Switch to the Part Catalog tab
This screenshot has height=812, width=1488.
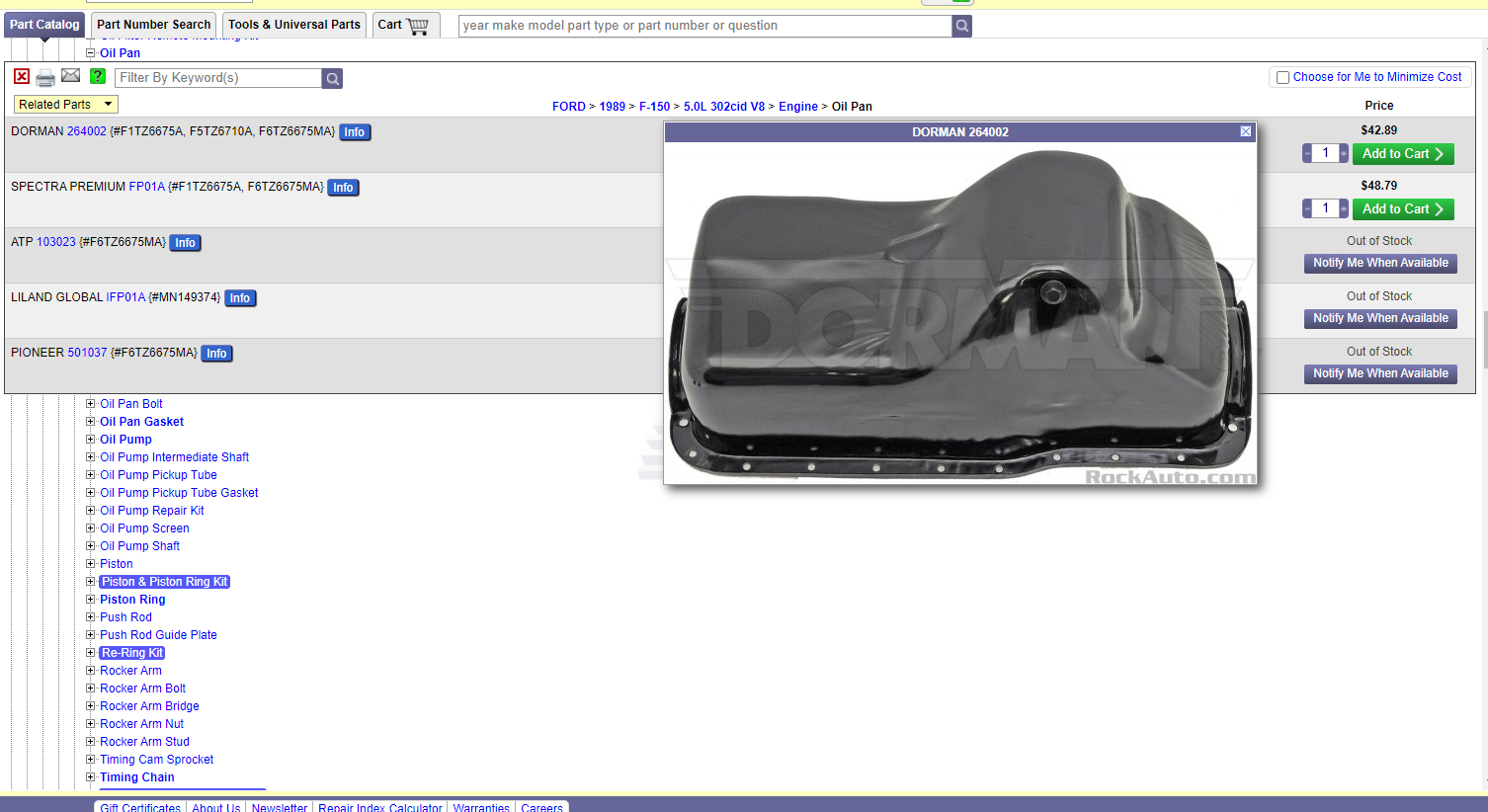pyautogui.click(x=44, y=25)
